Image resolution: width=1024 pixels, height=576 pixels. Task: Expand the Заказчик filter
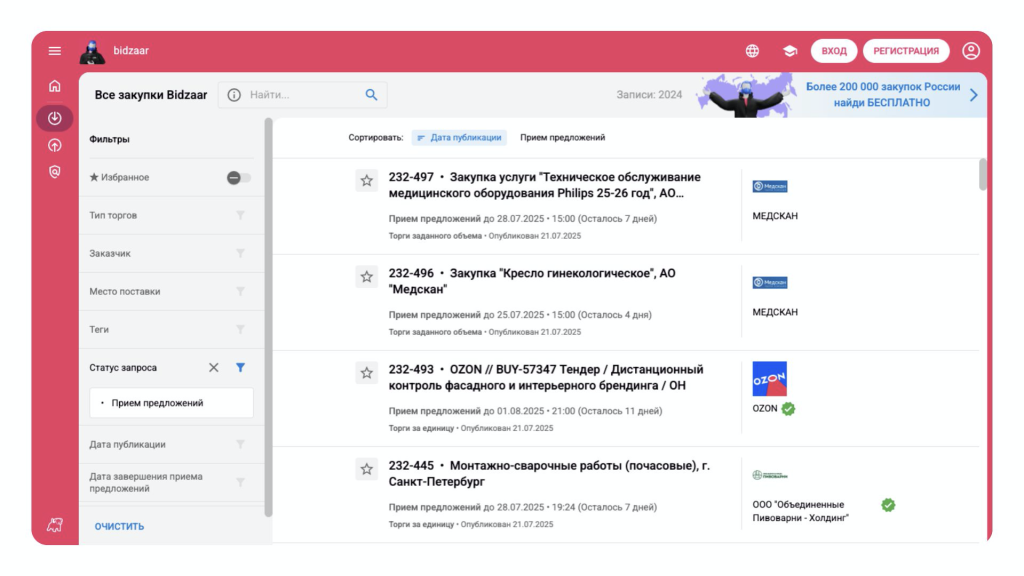point(171,253)
